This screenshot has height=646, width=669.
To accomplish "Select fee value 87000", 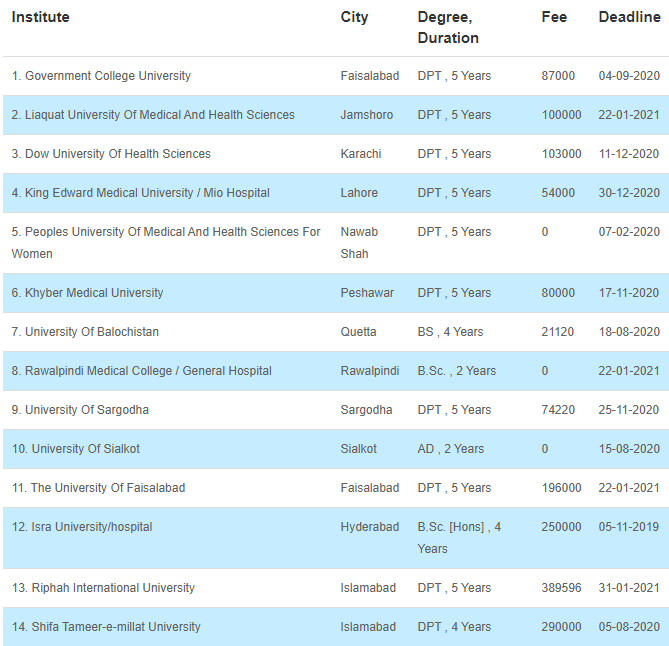I will 558,76.
